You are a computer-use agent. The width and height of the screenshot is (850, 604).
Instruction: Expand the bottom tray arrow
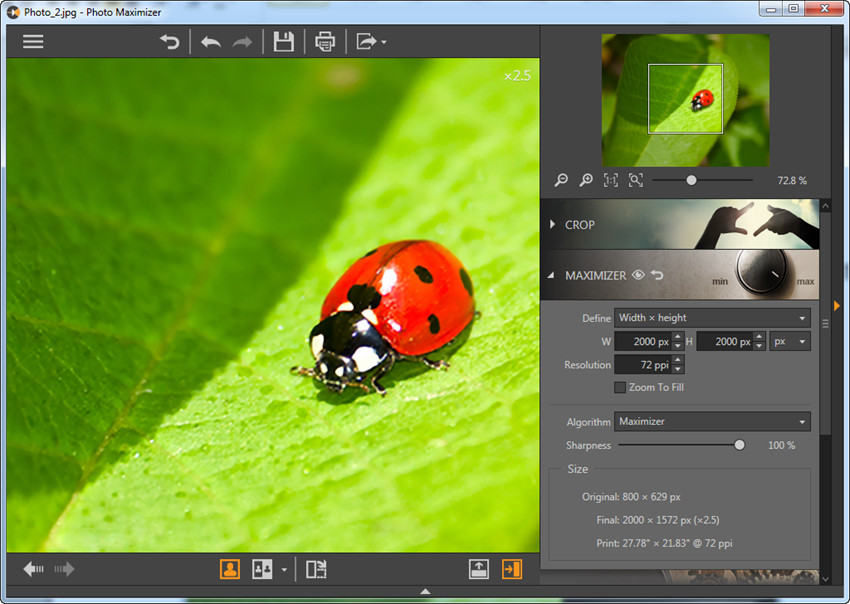pos(426,592)
